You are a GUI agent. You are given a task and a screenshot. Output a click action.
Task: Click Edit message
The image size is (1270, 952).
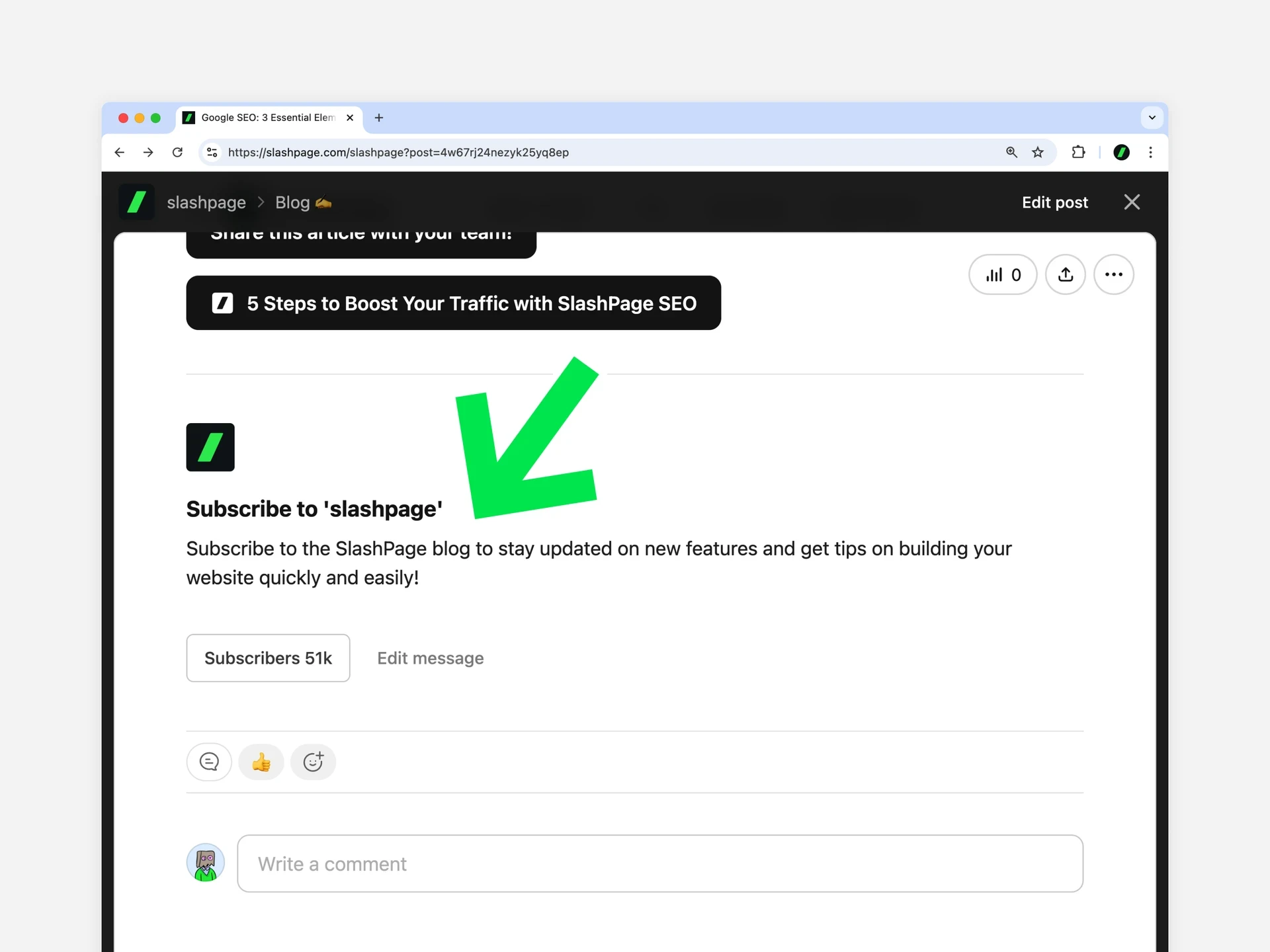pyautogui.click(x=431, y=658)
